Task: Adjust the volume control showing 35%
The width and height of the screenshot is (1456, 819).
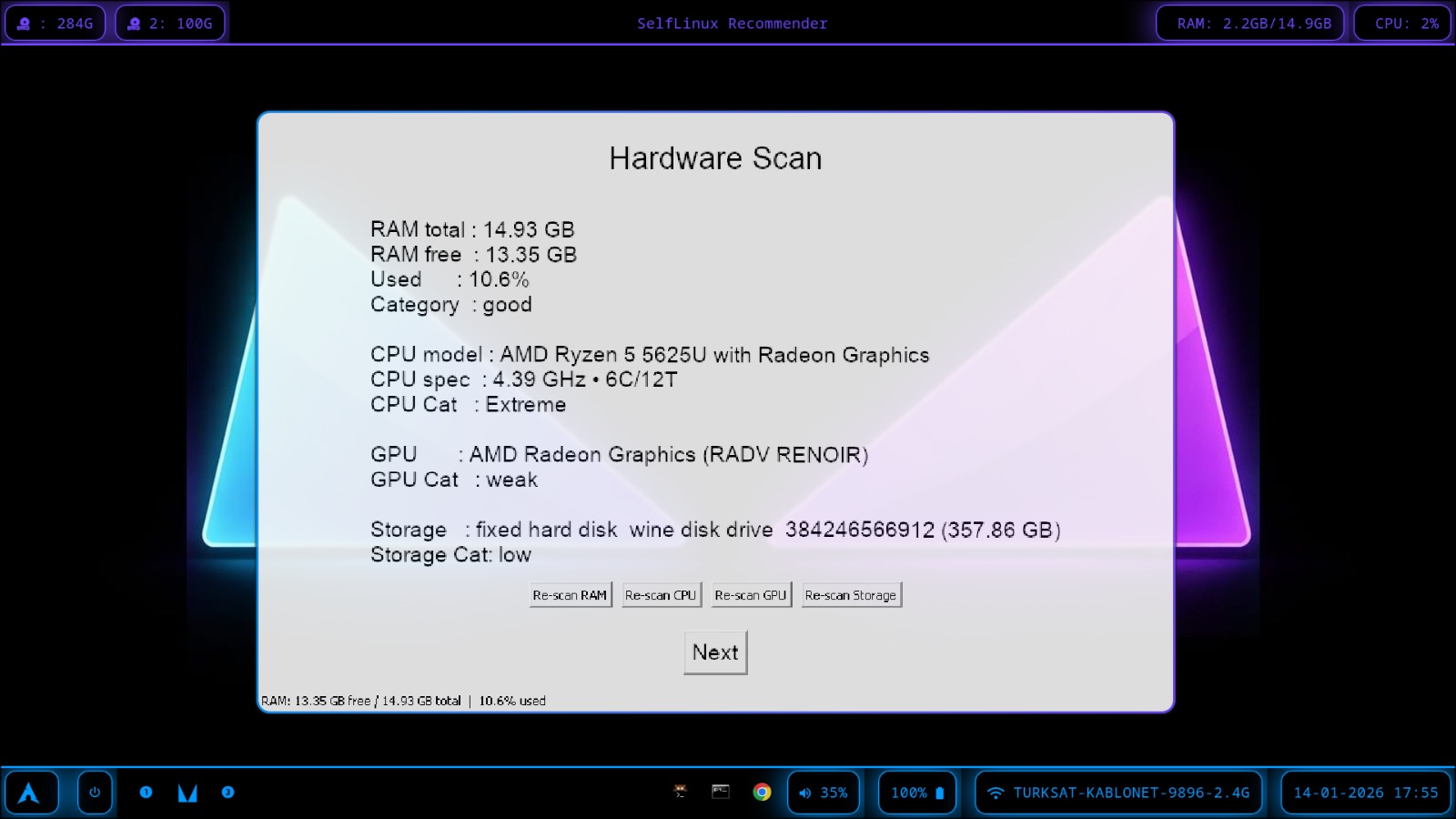Action: pyautogui.click(x=824, y=792)
